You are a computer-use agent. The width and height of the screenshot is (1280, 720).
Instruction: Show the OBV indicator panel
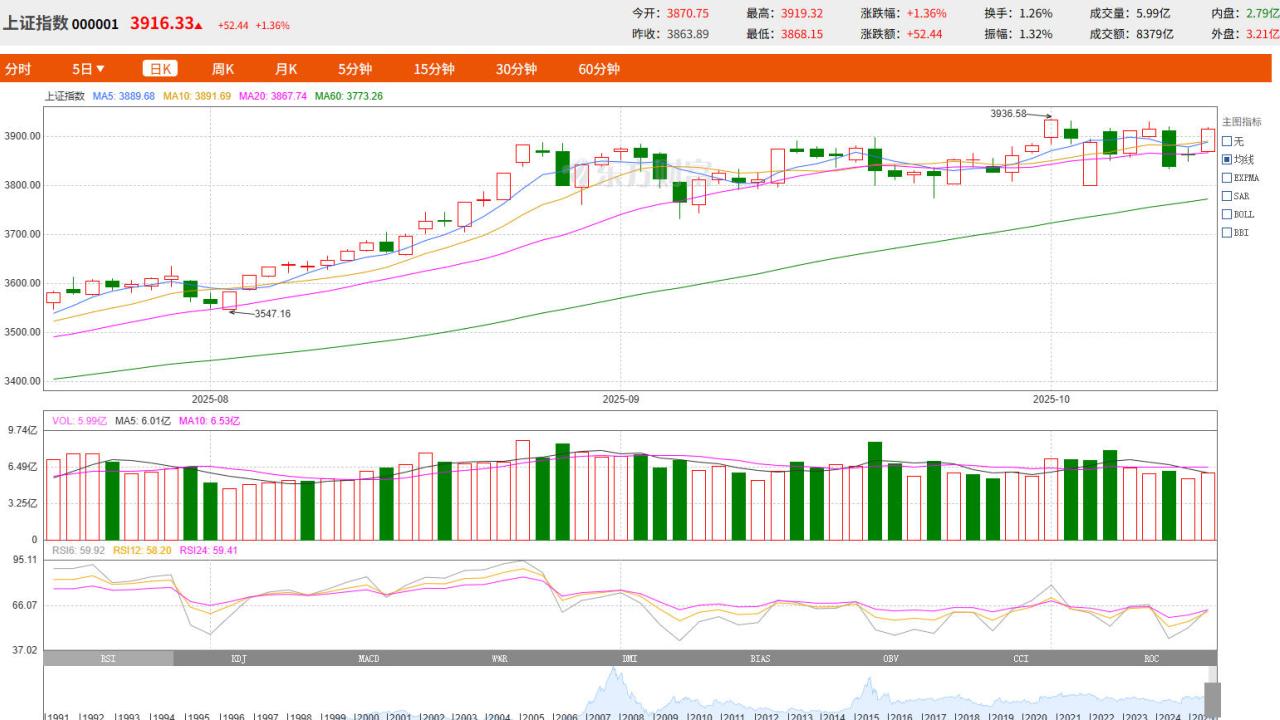click(890, 658)
